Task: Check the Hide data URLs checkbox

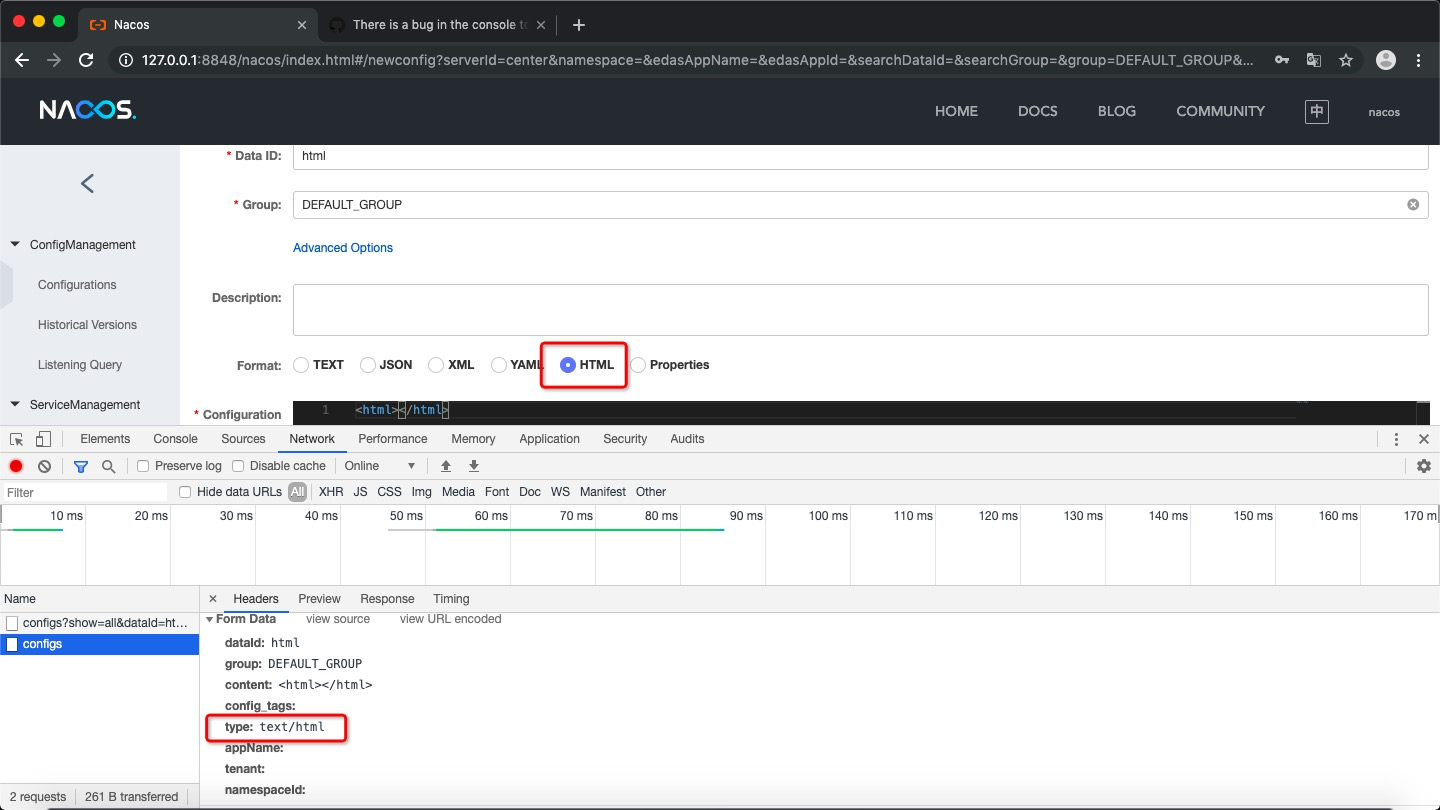Action: 185,492
